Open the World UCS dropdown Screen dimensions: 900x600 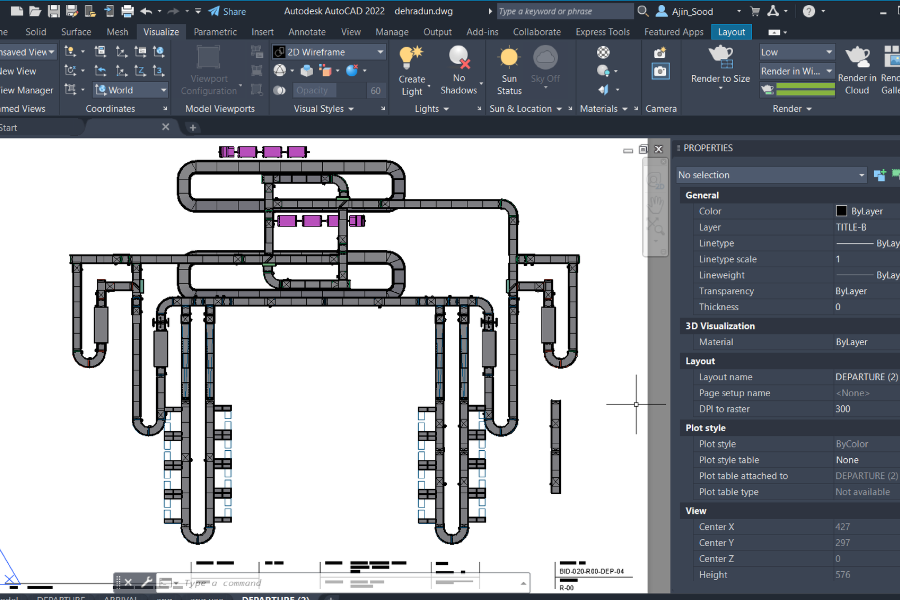131,90
